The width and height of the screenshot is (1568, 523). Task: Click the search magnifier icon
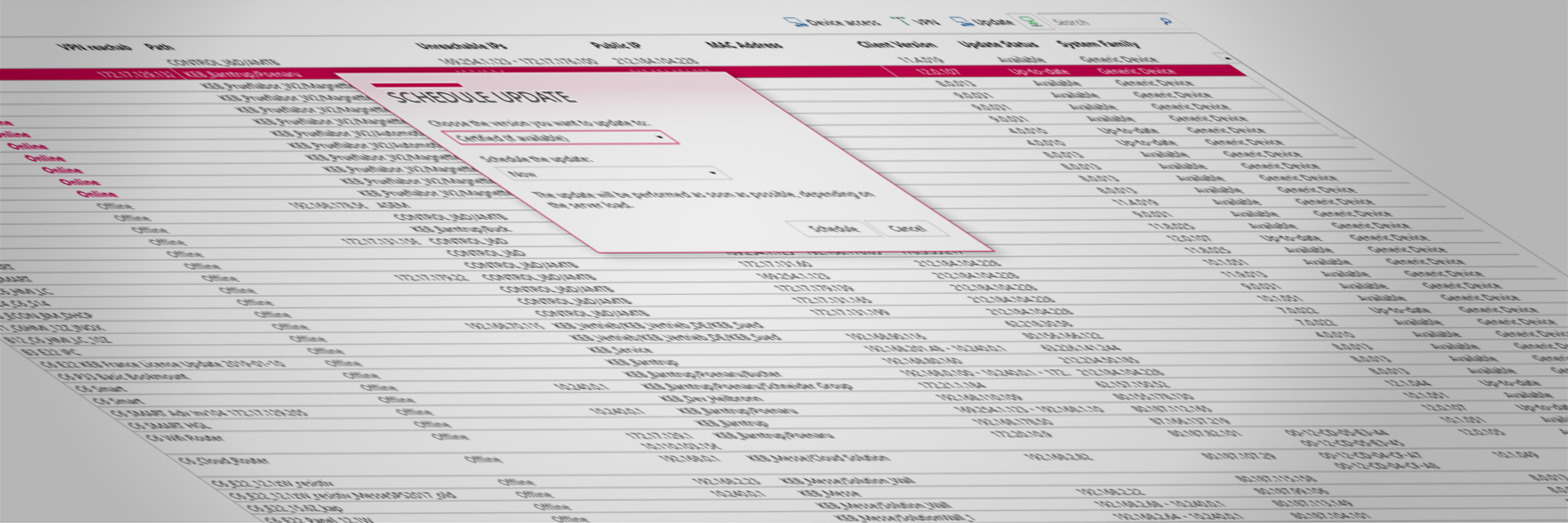tap(1166, 20)
